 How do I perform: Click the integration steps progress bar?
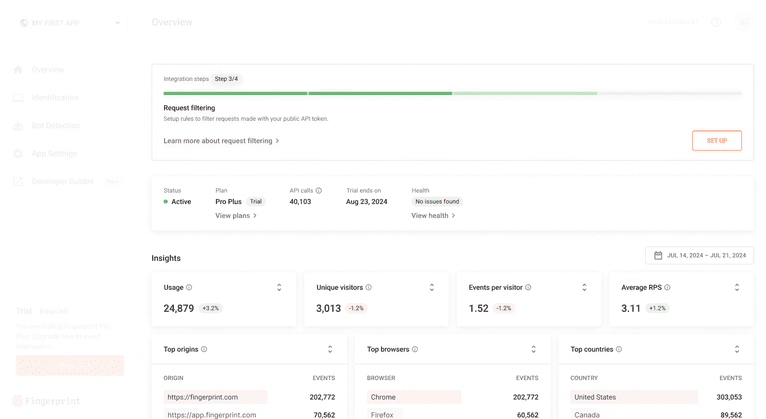452,93
